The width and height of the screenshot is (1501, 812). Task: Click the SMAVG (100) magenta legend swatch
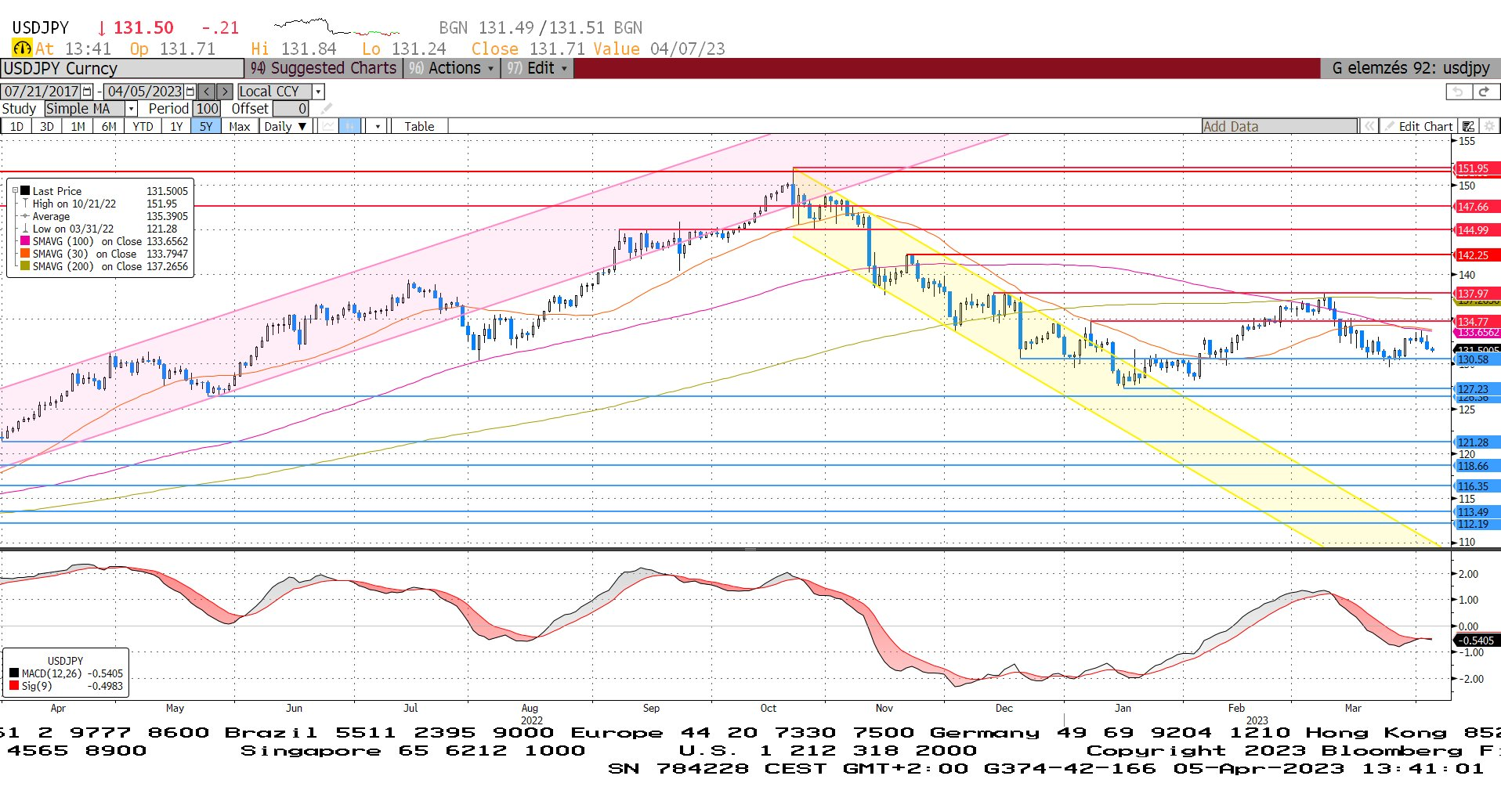click(25, 241)
